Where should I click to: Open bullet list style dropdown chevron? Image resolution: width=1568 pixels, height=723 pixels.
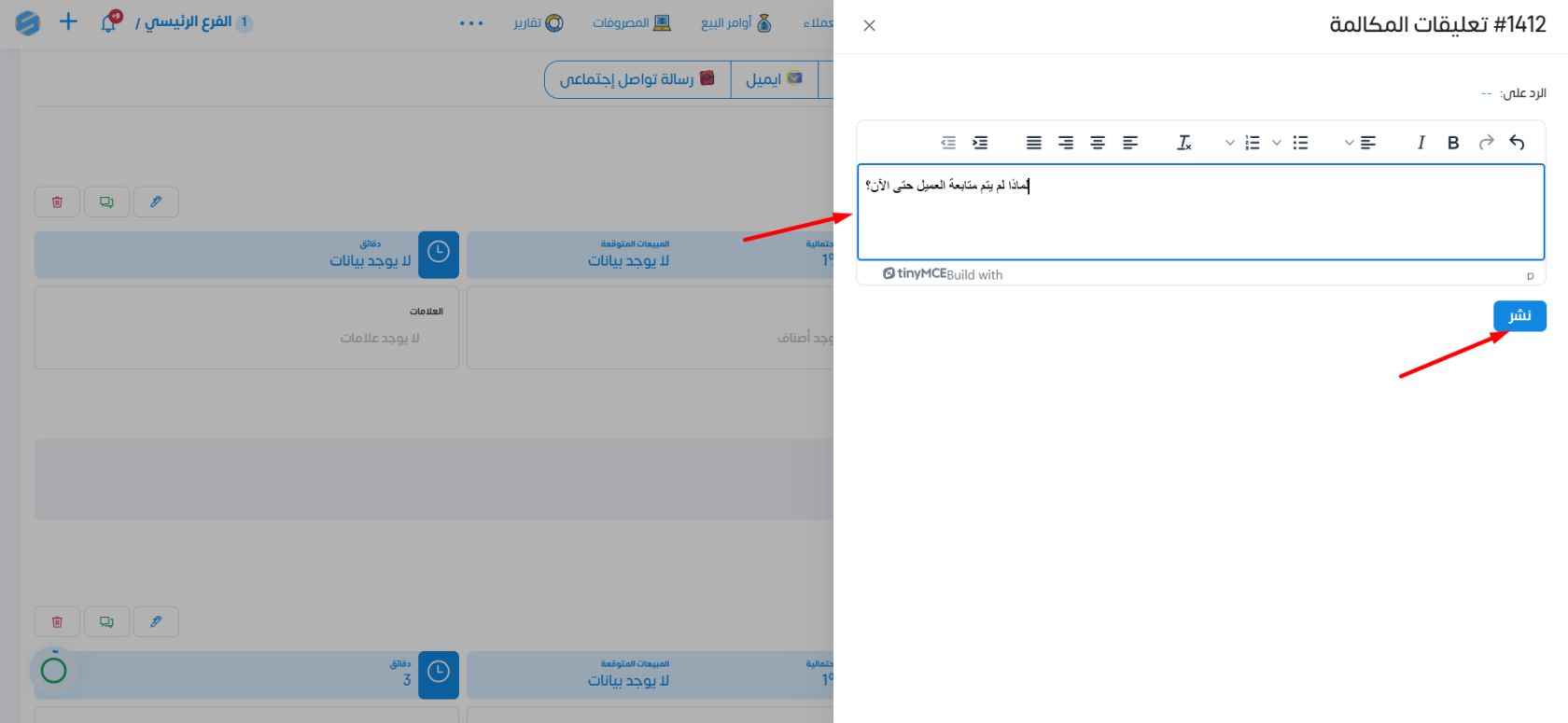(1277, 143)
